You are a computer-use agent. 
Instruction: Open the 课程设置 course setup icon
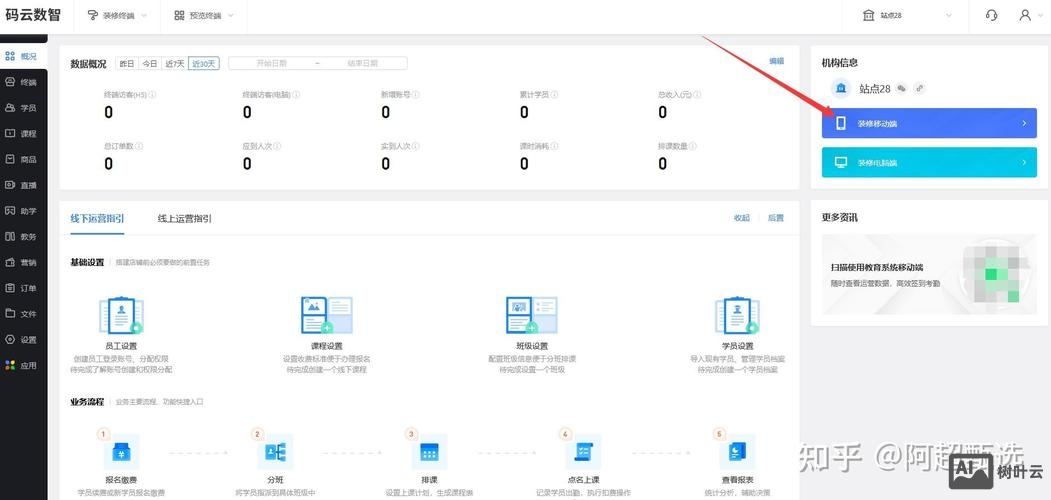pos(326,315)
